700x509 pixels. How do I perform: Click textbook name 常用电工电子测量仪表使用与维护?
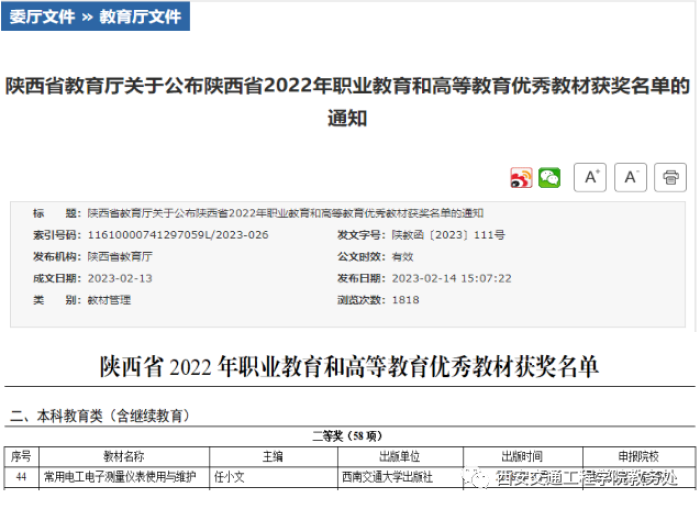120,478
